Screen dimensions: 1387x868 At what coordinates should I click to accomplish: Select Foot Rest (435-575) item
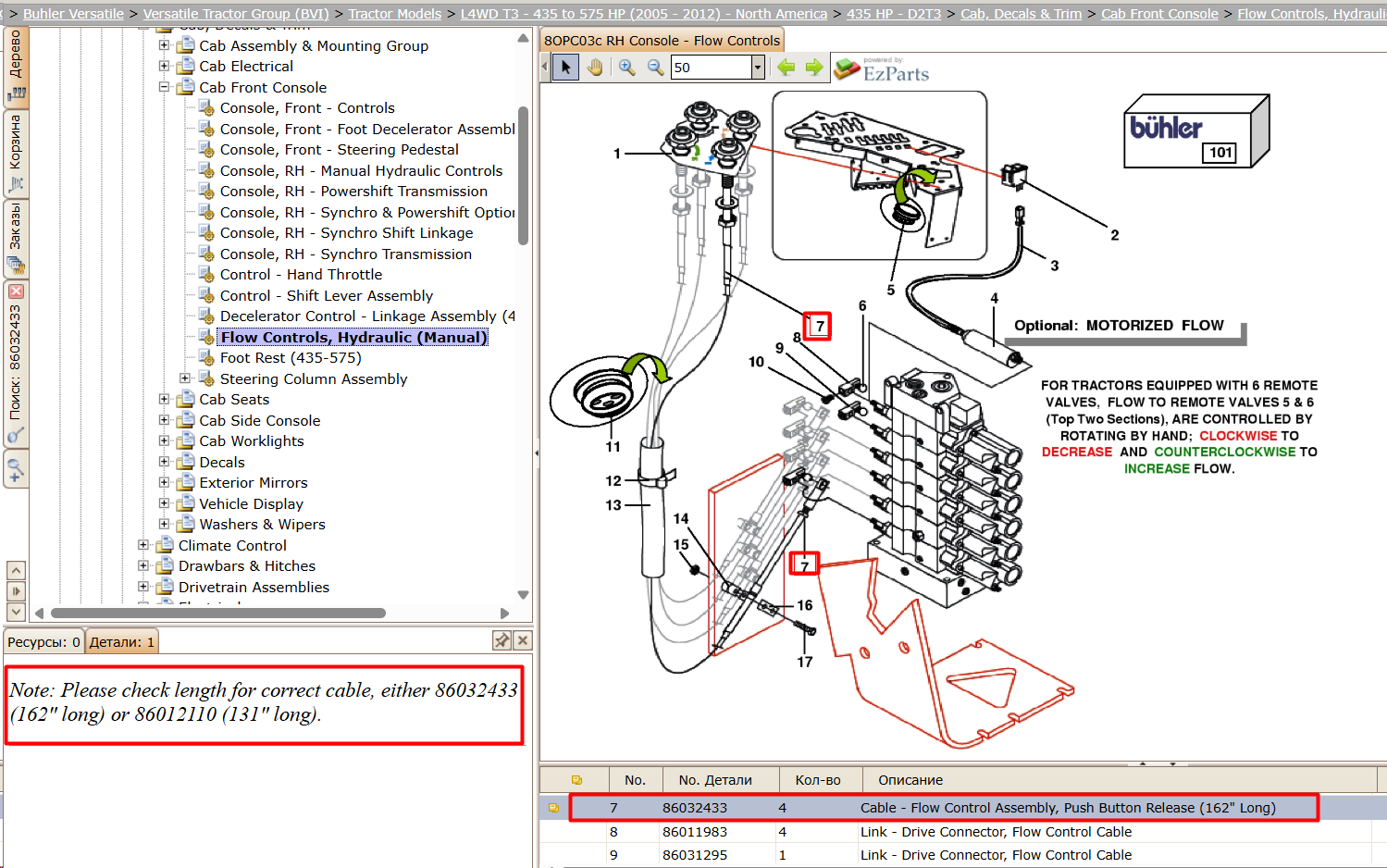(x=291, y=358)
